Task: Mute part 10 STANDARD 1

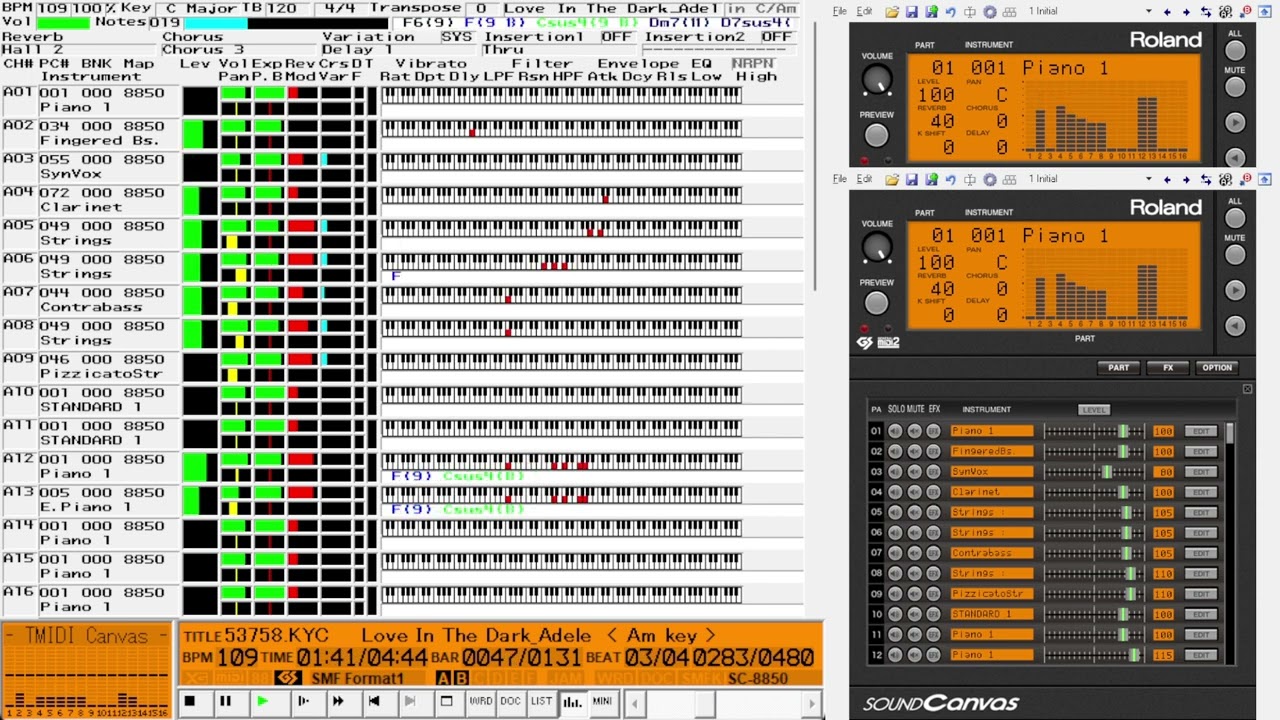Action: (914, 614)
